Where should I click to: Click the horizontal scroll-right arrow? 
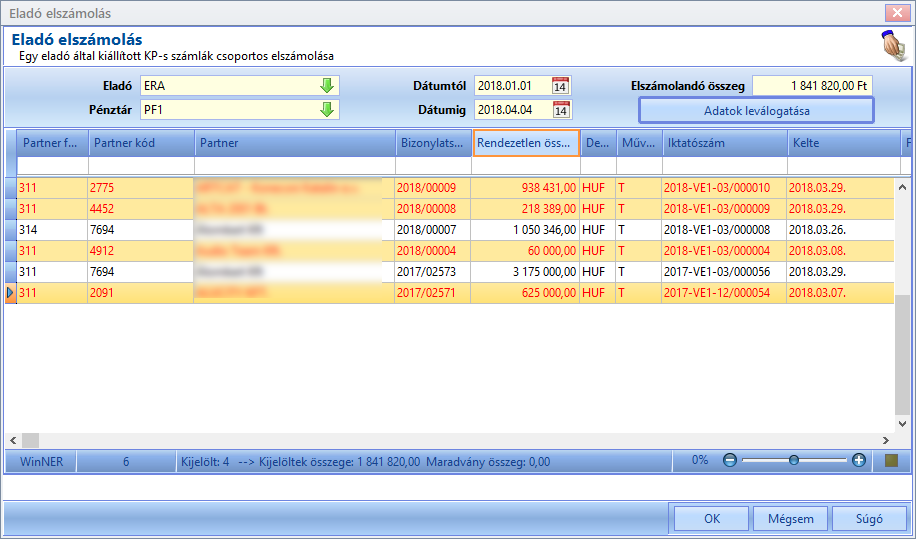click(x=886, y=440)
